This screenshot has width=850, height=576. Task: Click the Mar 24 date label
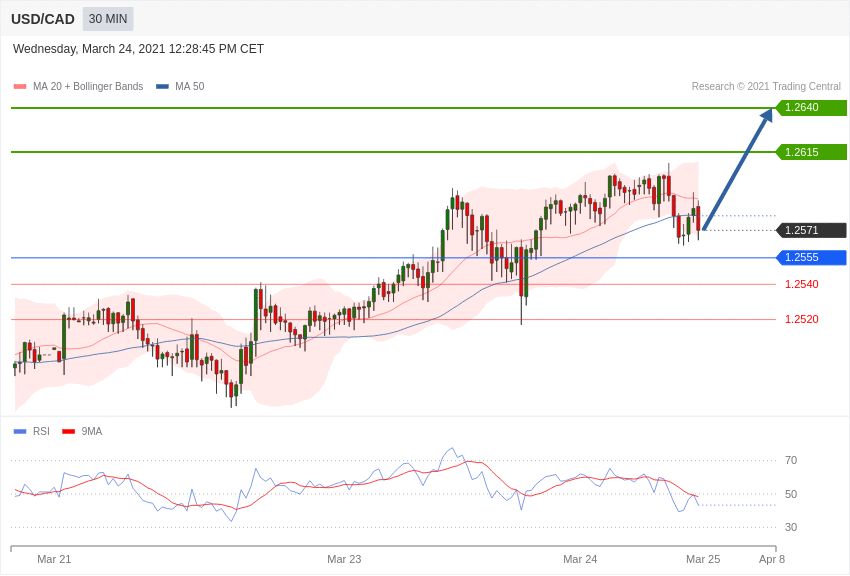pos(580,559)
